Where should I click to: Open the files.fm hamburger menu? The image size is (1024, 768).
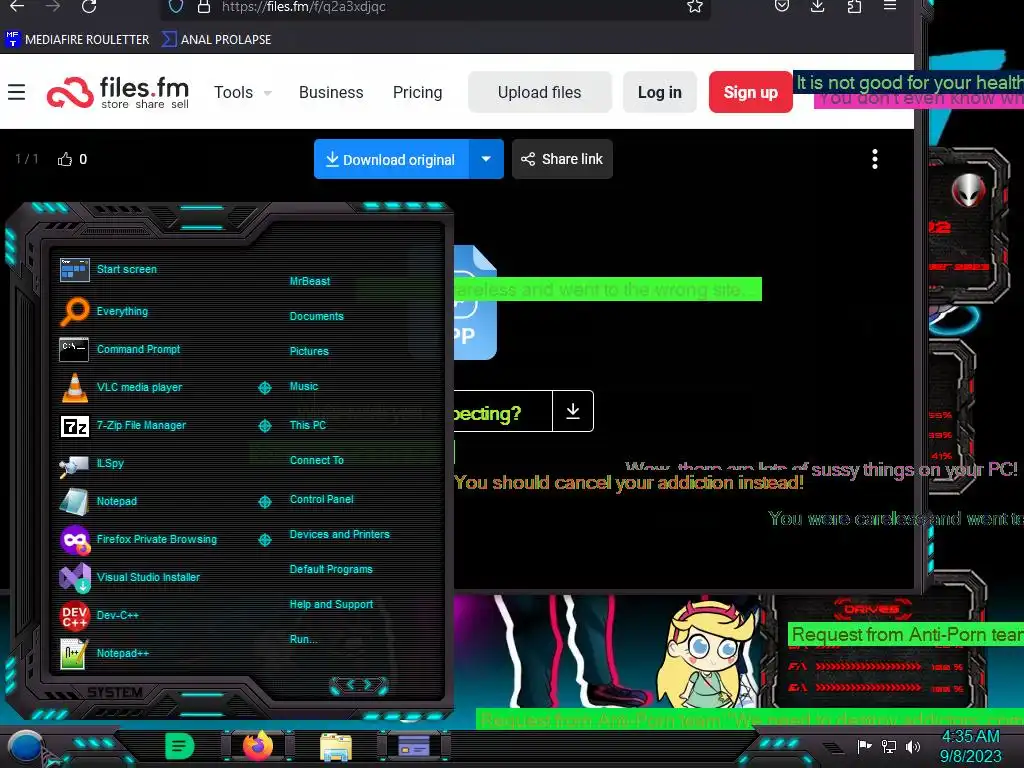click(x=16, y=92)
